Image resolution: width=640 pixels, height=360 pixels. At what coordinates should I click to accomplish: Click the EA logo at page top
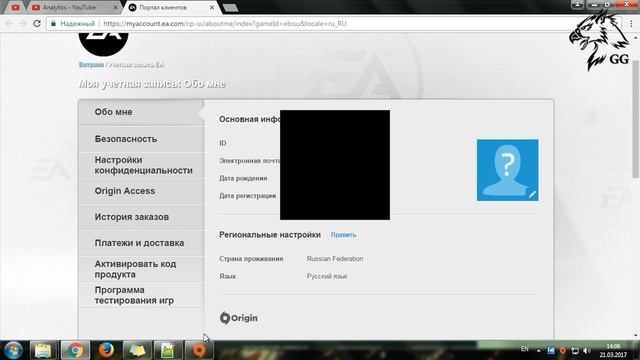(103, 44)
